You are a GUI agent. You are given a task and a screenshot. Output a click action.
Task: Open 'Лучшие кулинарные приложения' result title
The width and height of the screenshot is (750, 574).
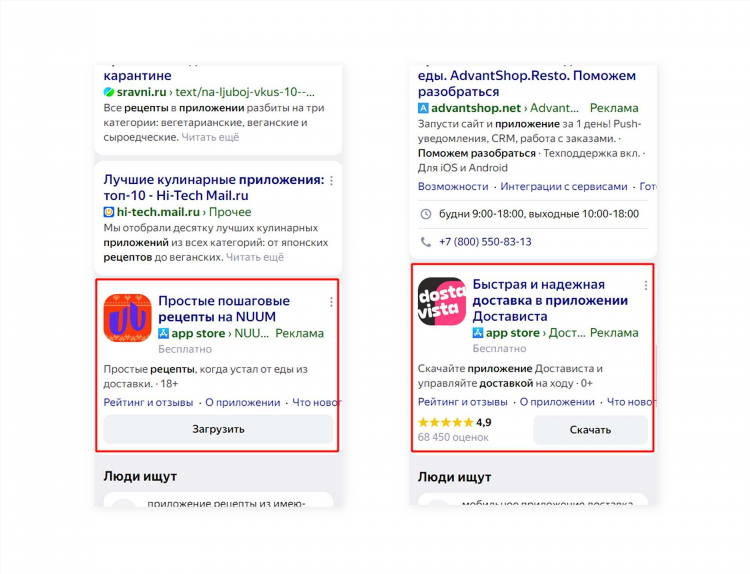pos(214,188)
